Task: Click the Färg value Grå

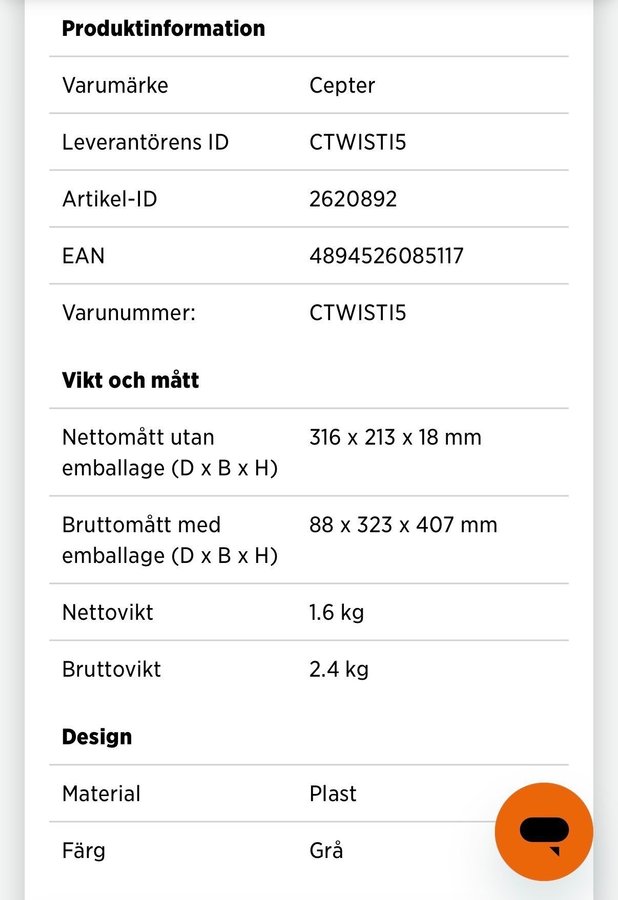Action: click(326, 849)
